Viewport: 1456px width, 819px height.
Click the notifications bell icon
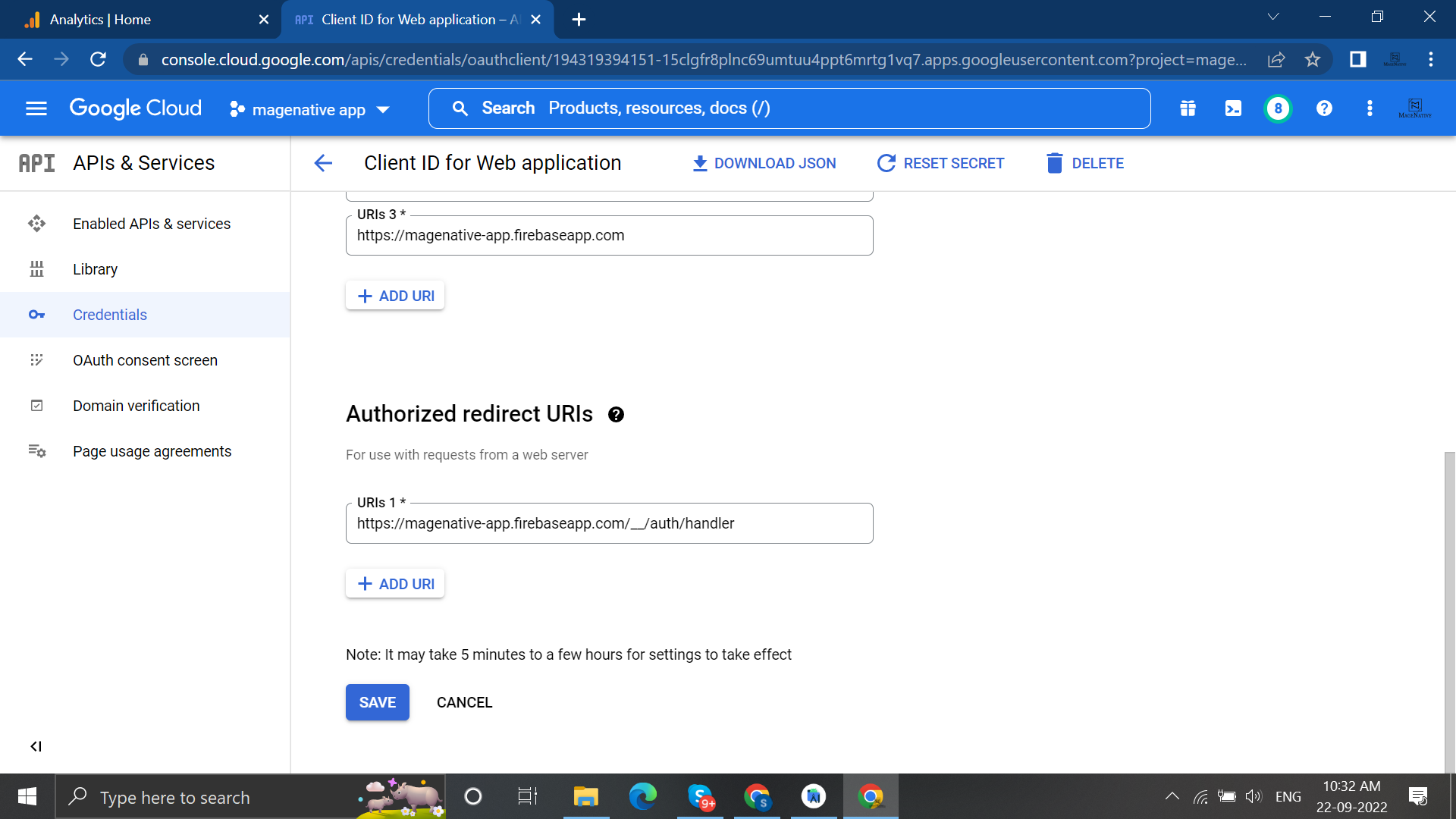click(1278, 108)
